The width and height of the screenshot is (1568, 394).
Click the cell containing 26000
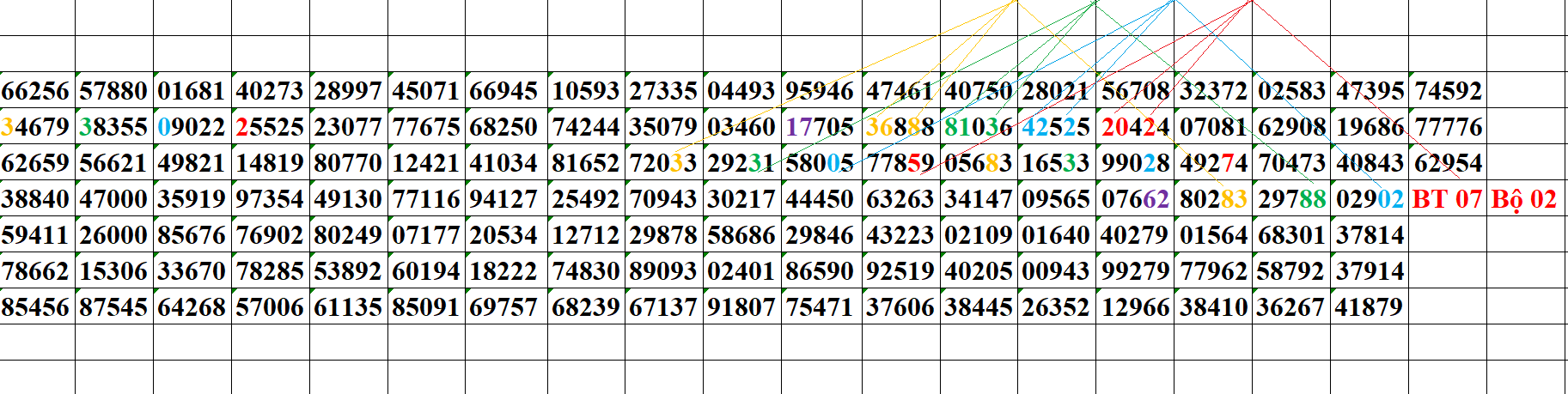tap(113, 235)
